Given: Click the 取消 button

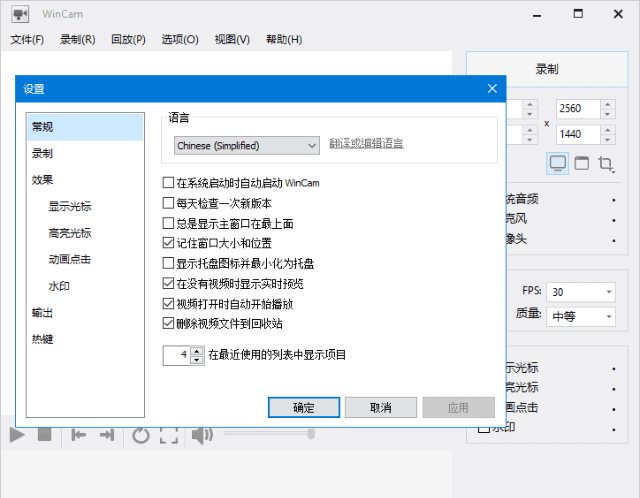Looking at the screenshot, I should tap(381, 407).
